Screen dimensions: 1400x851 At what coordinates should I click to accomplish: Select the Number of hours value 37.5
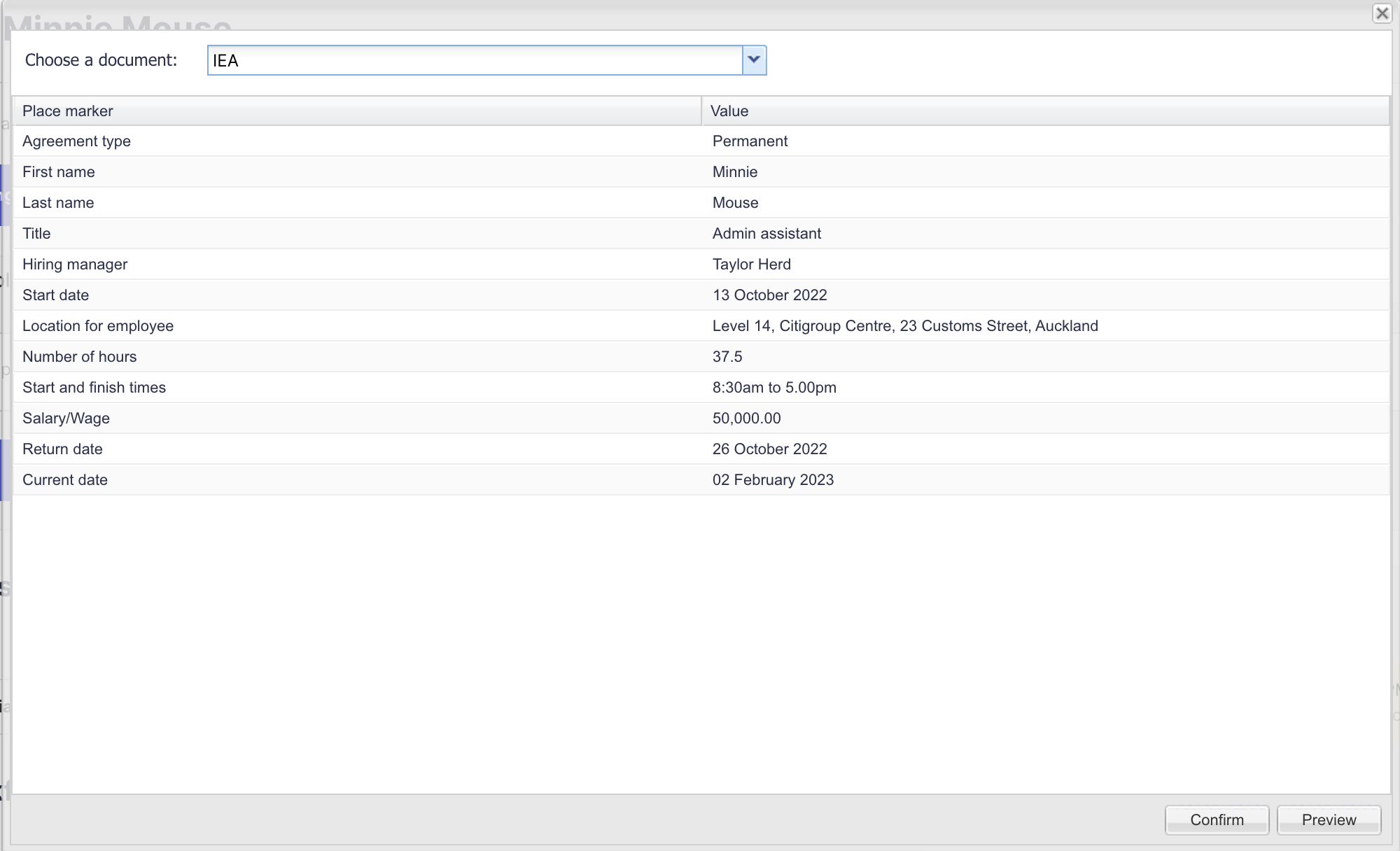point(727,357)
